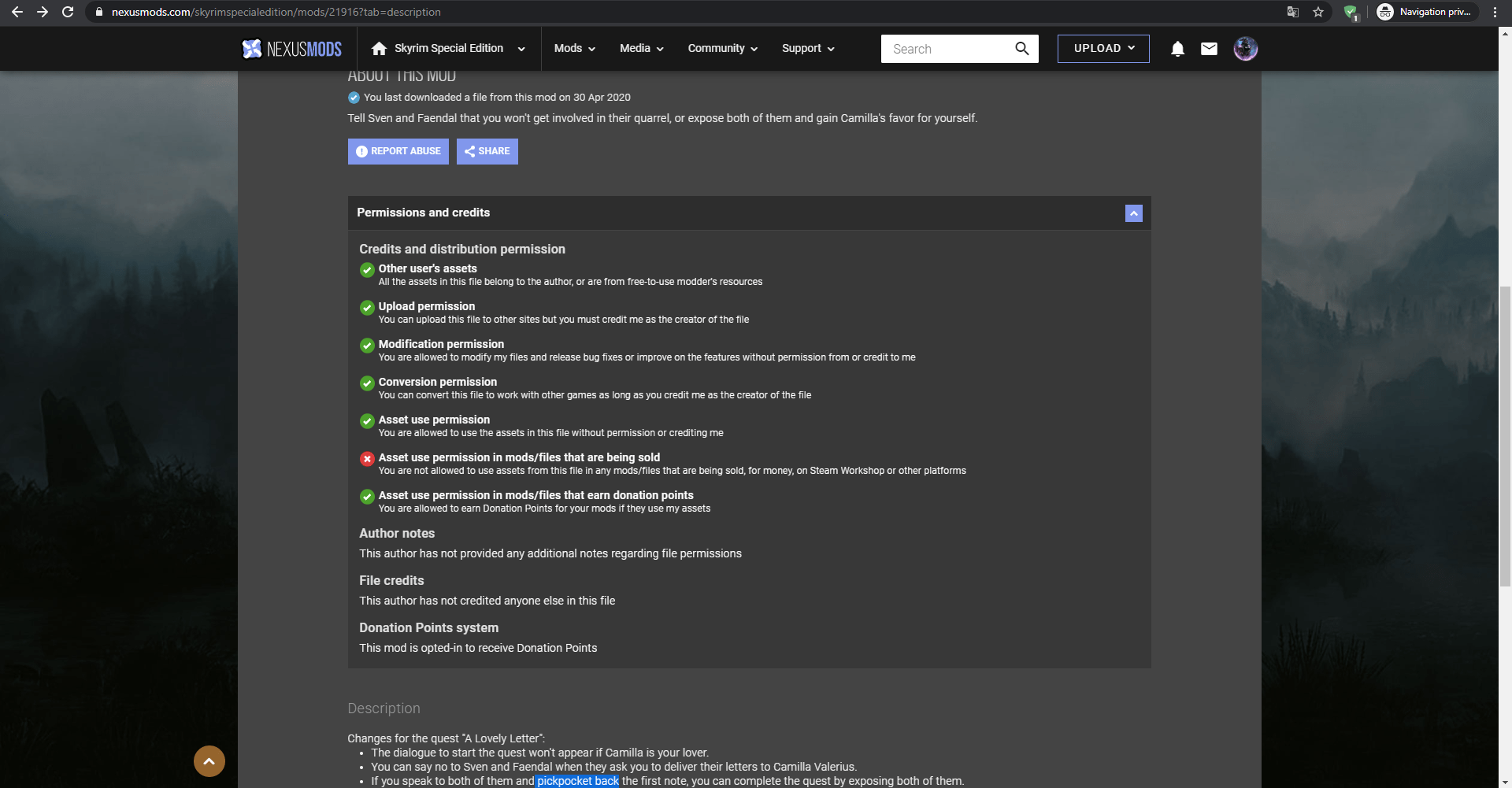Click the translate page icon in address bar

coord(1293,12)
